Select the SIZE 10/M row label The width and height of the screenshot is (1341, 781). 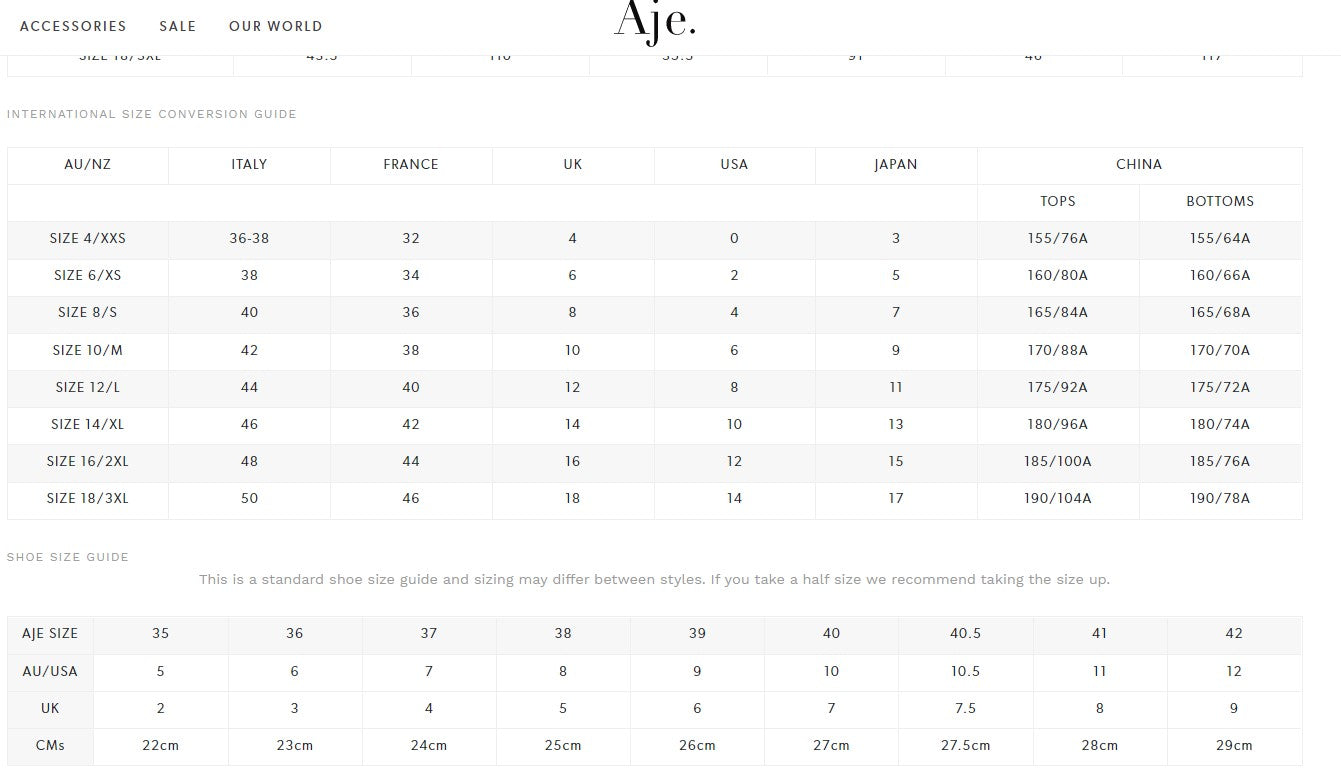click(x=88, y=351)
